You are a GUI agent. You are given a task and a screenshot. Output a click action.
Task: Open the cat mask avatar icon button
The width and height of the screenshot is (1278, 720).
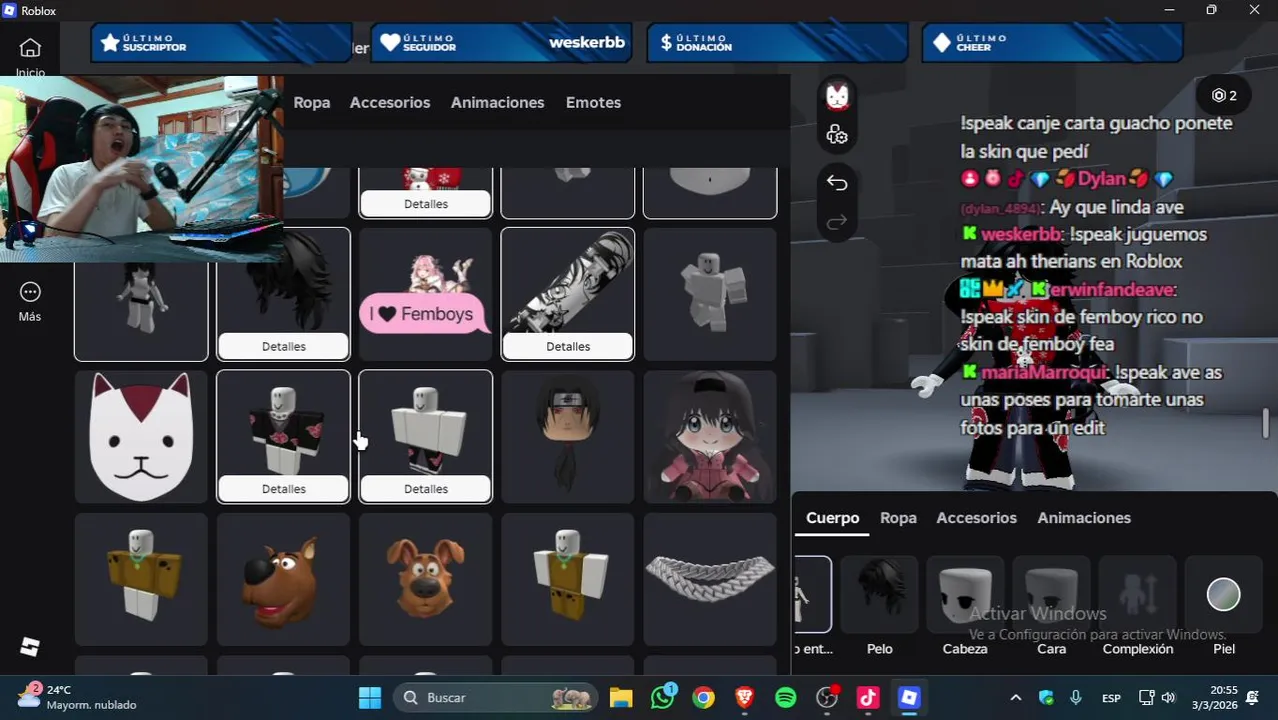click(x=837, y=96)
